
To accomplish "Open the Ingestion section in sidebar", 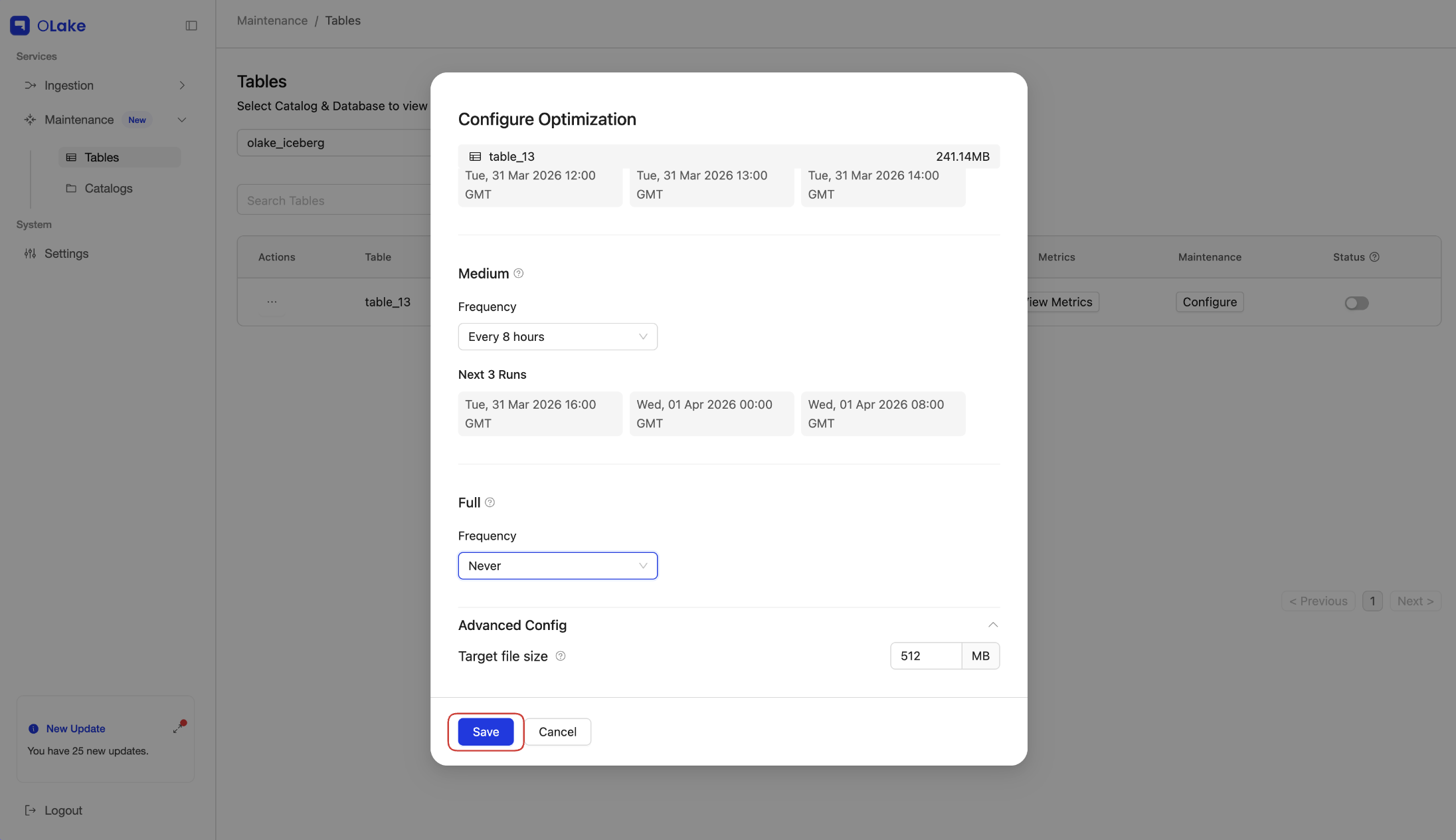I will coord(68,85).
